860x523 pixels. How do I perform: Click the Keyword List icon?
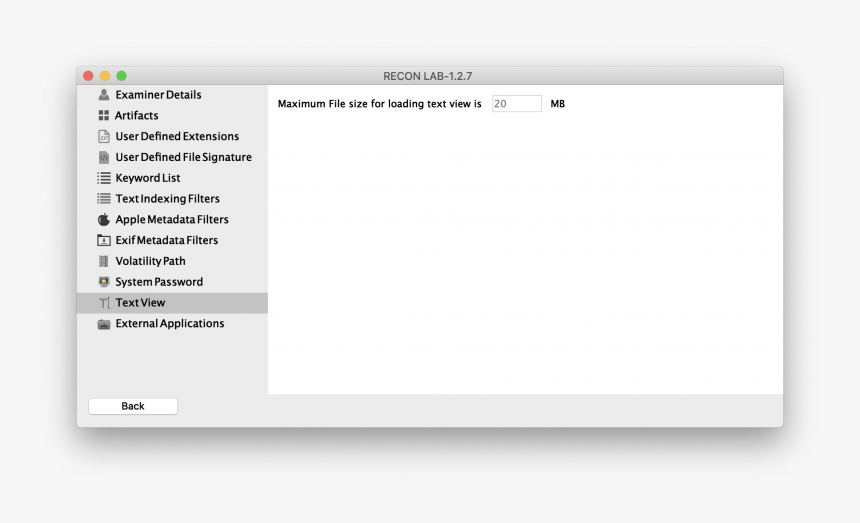104,178
